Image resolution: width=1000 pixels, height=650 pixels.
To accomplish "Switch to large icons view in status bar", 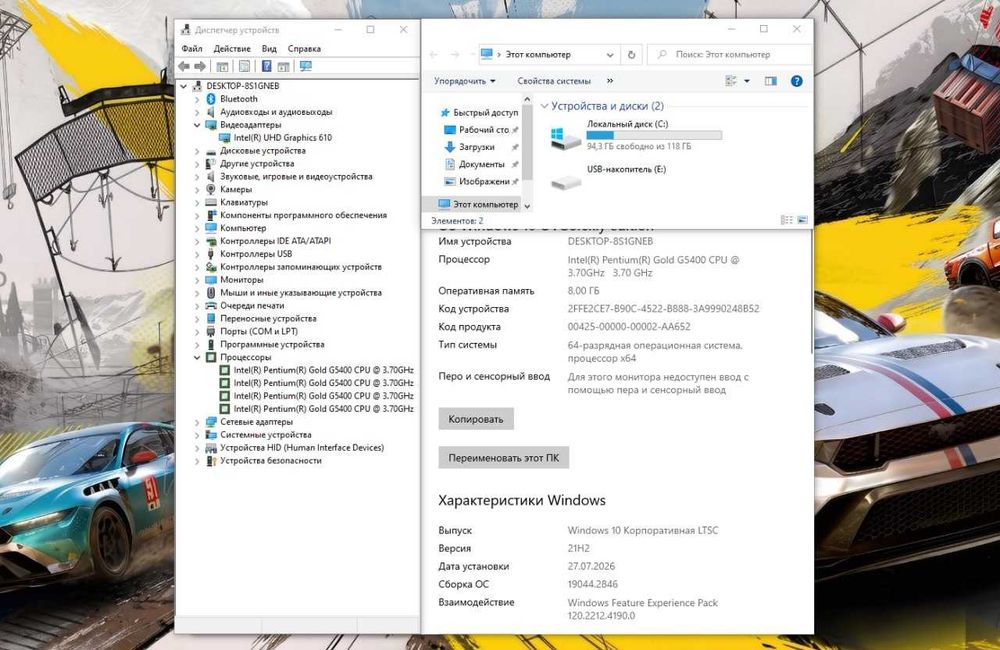I will click(x=802, y=220).
